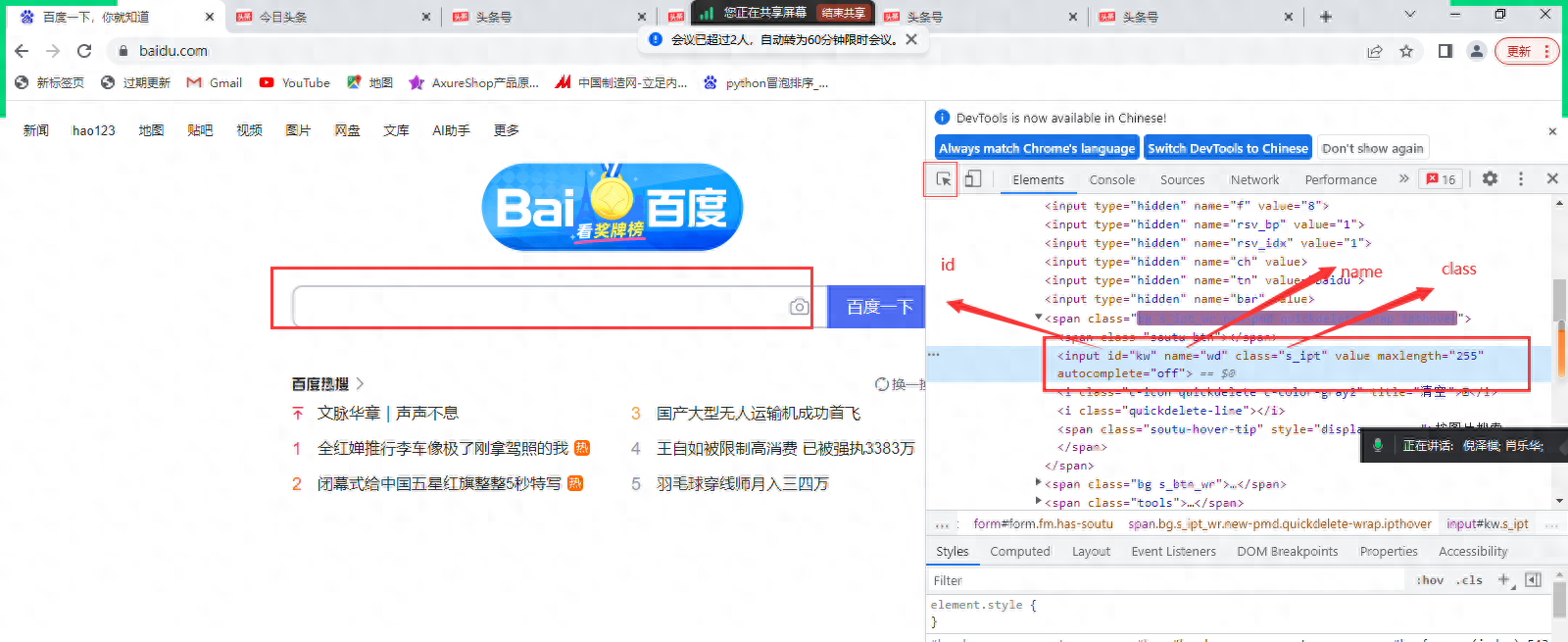The height and width of the screenshot is (642, 1568).
Task: Open the Gmail bookmark
Action: pos(215,82)
